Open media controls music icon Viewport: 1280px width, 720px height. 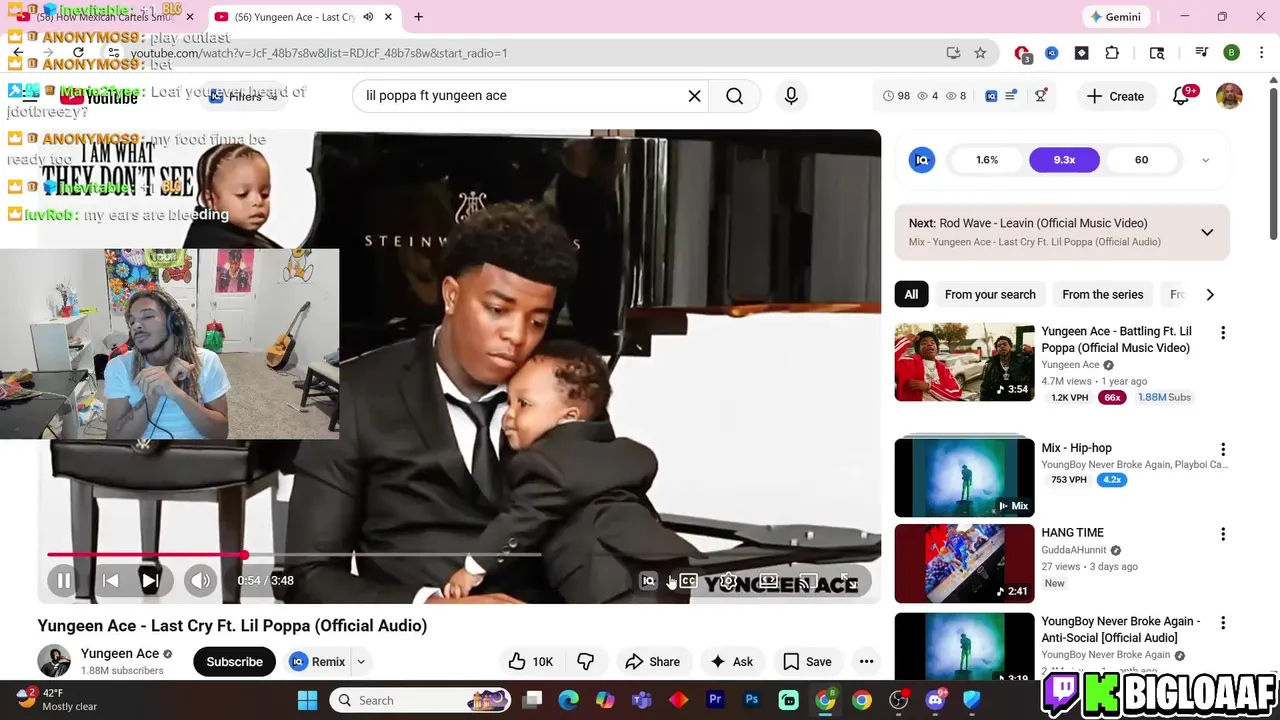[1202, 53]
